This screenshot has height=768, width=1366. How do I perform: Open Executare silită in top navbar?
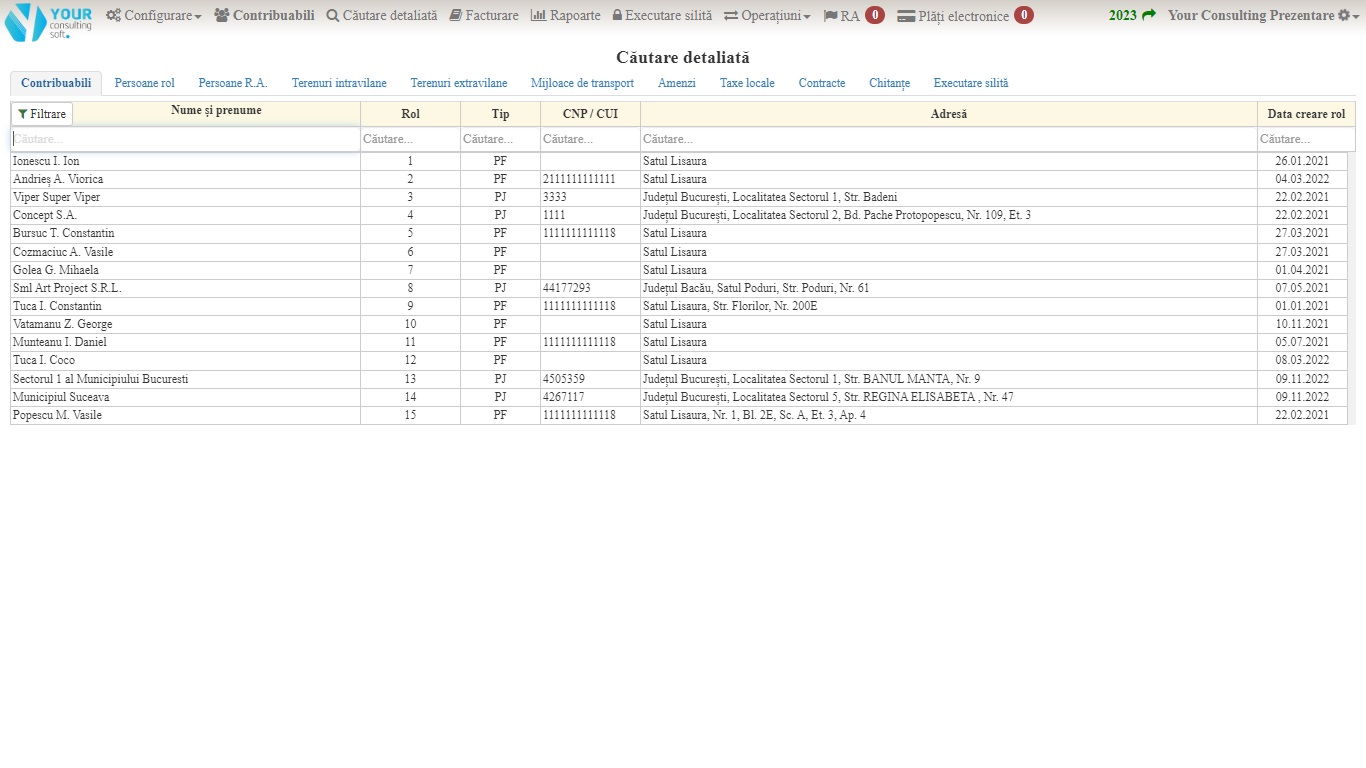pyautogui.click(x=662, y=16)
